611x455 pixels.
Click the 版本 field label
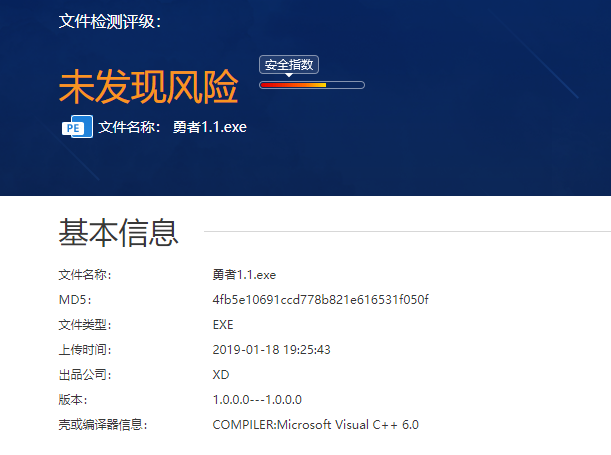pyautogui.click(x=72, y=400)
